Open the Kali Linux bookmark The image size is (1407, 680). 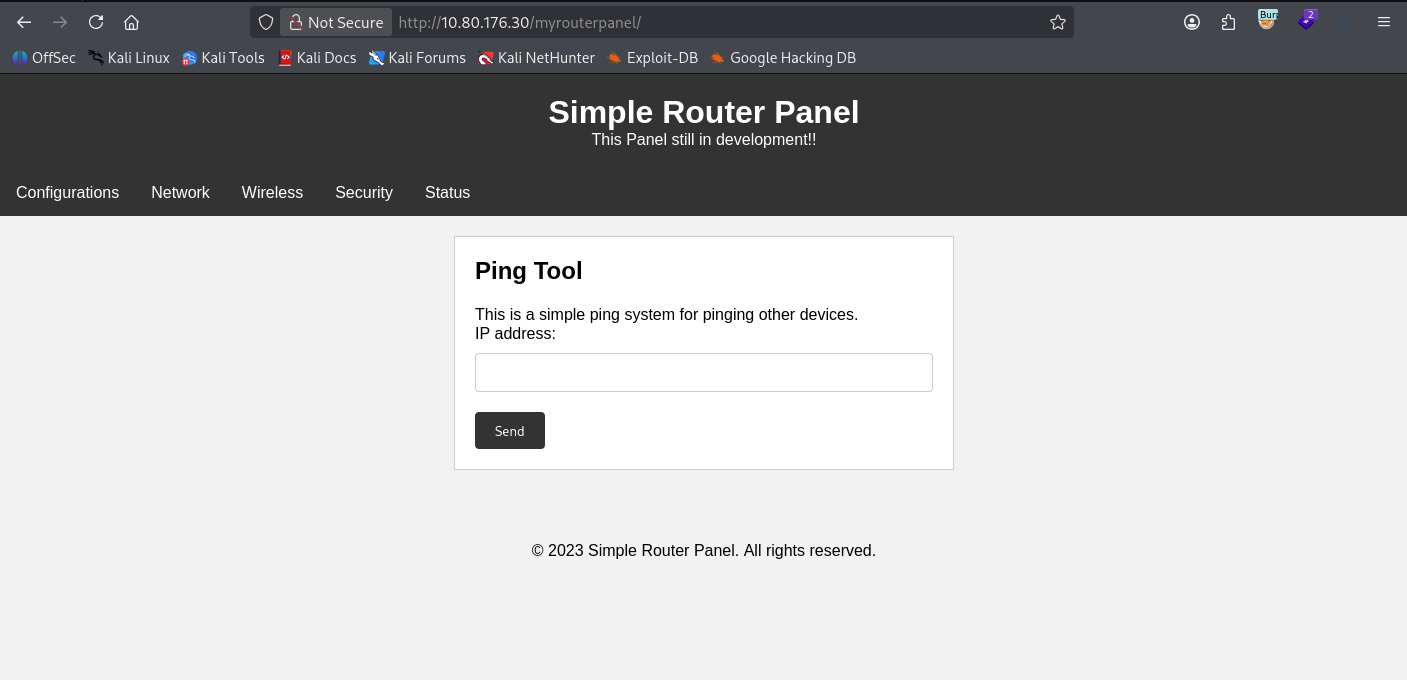129,58
